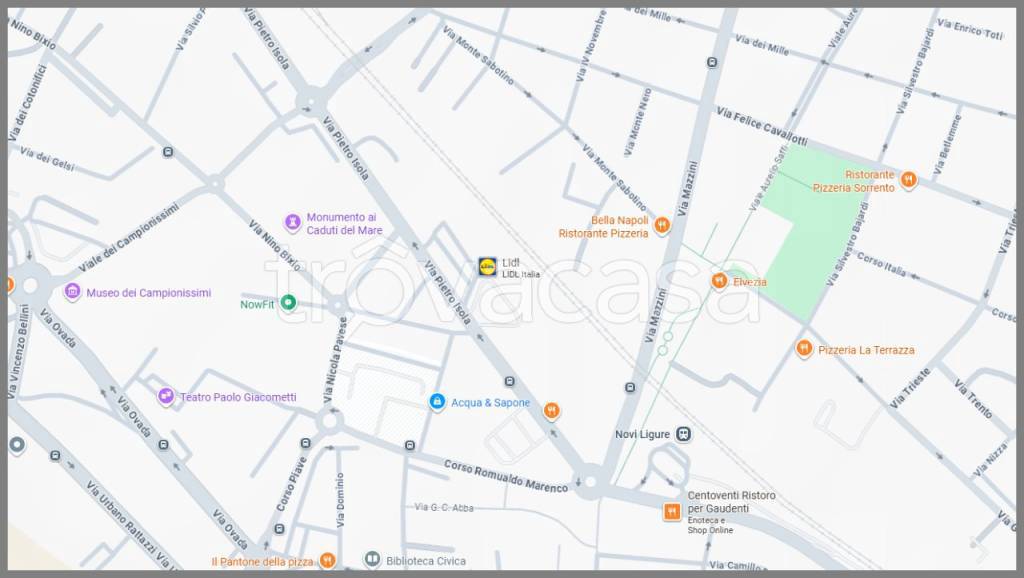Open the Centoventi Ristoro per Gaudenti marker
The height and width of the screenshot is (578, 1024).
(x=672, y=512)
